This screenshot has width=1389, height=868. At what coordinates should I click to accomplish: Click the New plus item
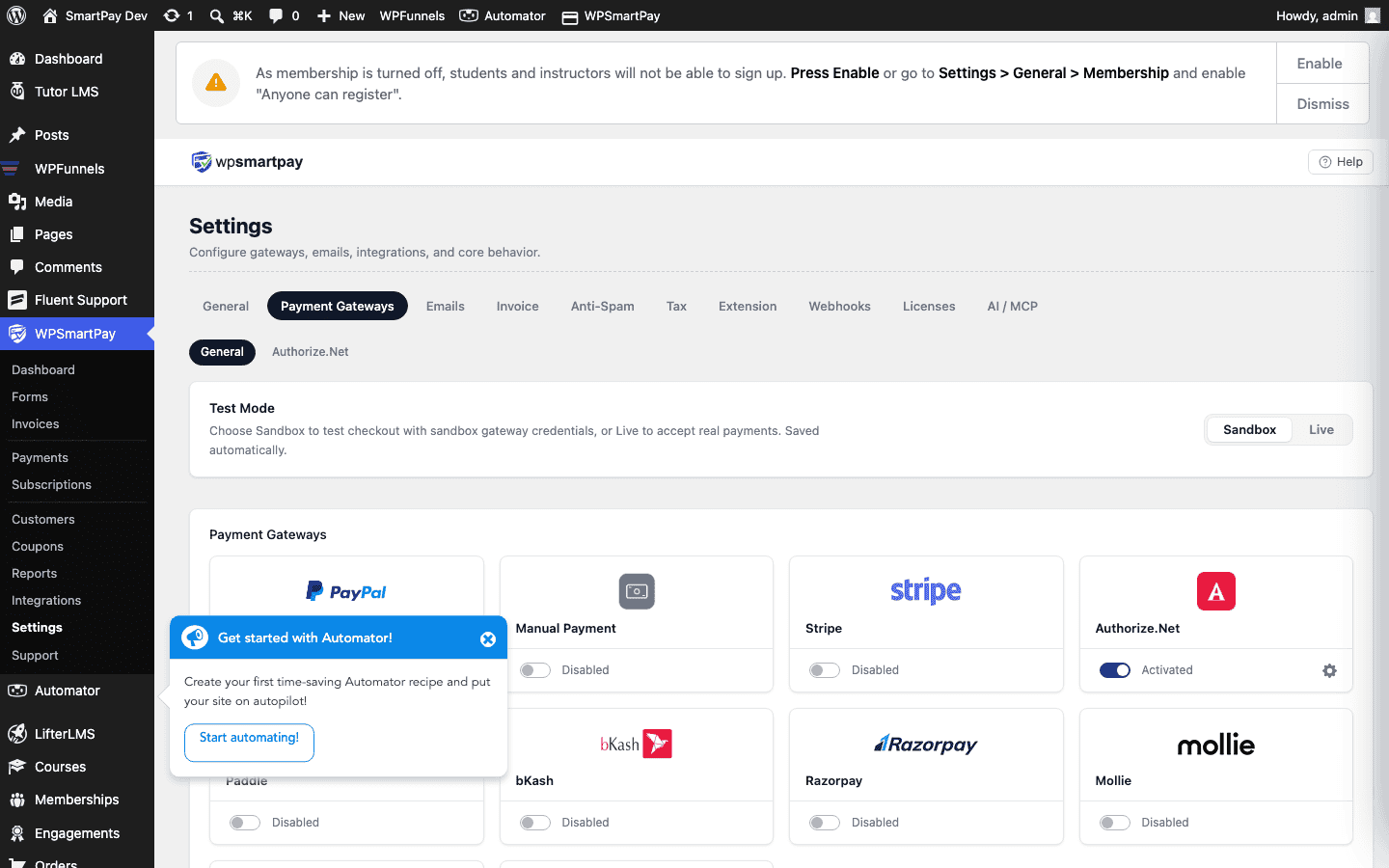[340, 15]
